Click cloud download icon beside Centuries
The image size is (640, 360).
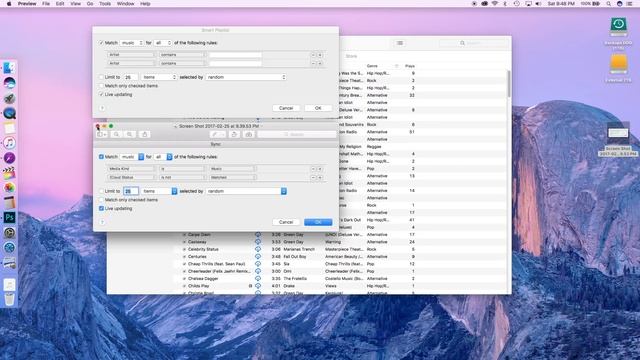(x=258, y=257)
